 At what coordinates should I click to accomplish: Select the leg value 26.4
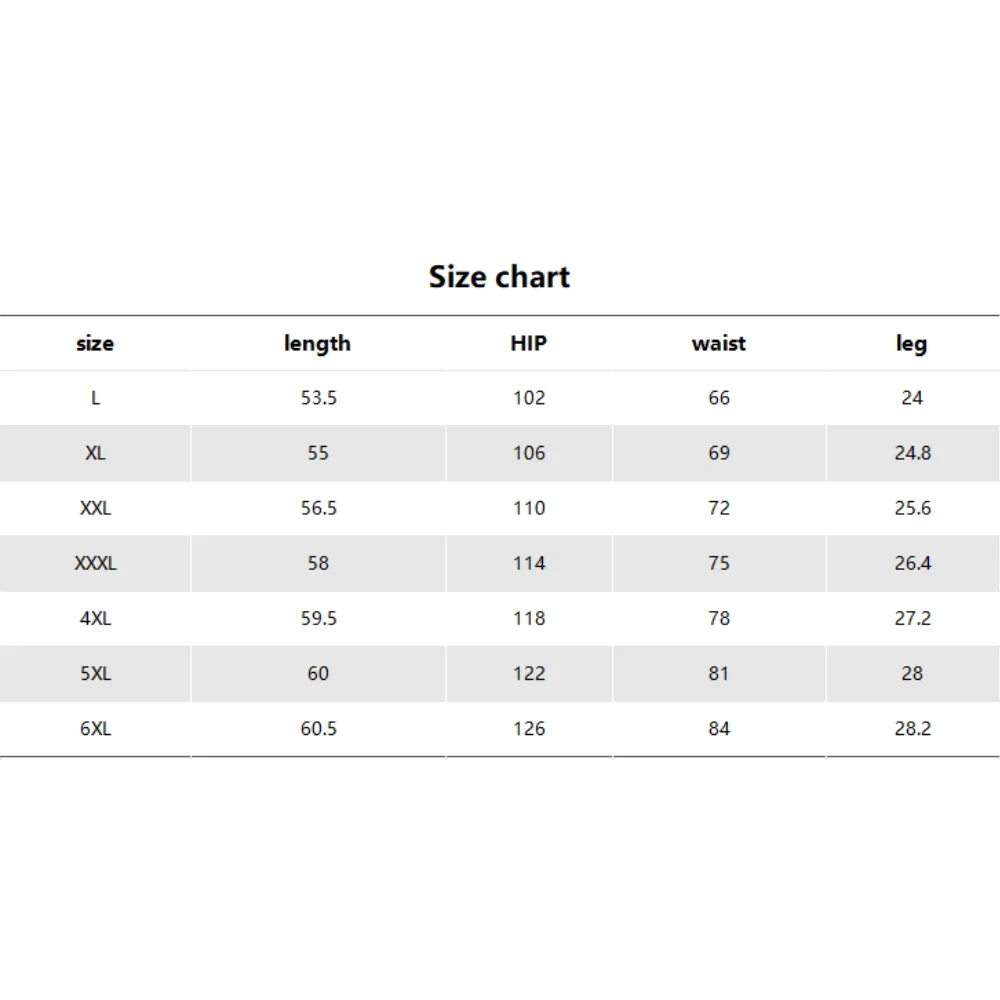[x=912, y=563]
